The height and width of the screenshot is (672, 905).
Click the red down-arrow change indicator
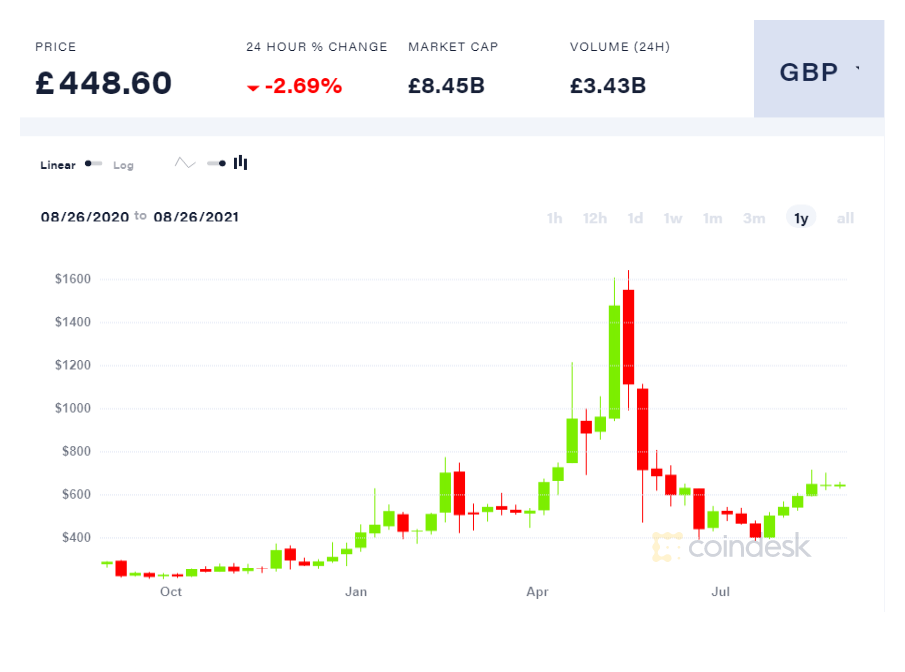(253, 88)
